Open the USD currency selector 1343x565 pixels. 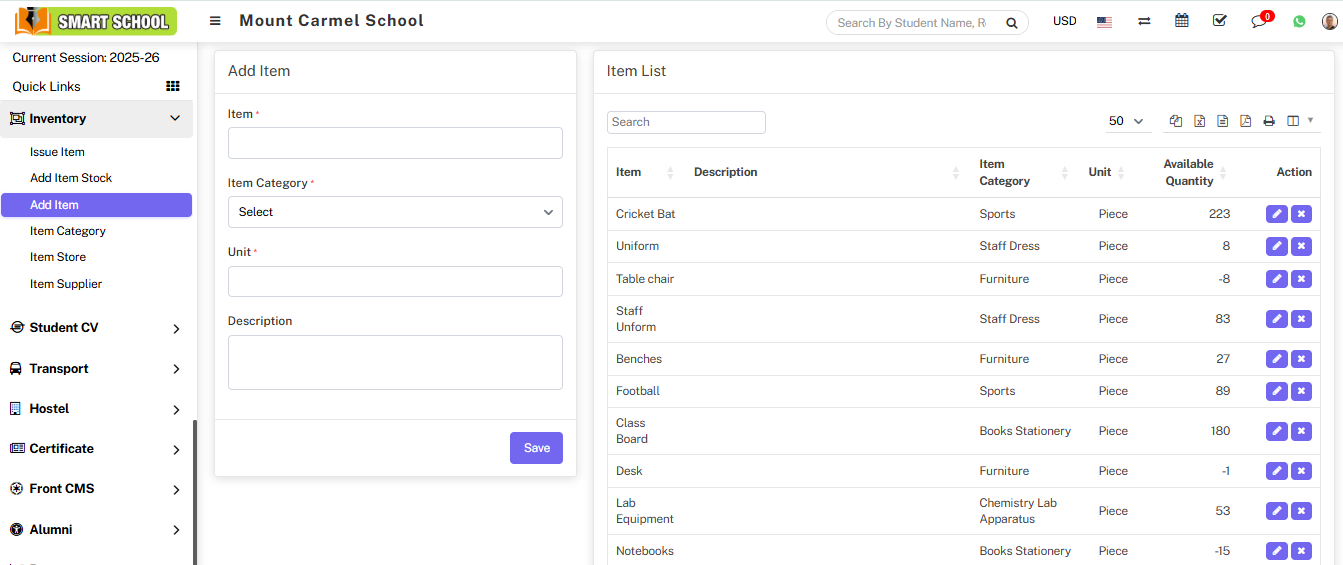[1064, 21]
